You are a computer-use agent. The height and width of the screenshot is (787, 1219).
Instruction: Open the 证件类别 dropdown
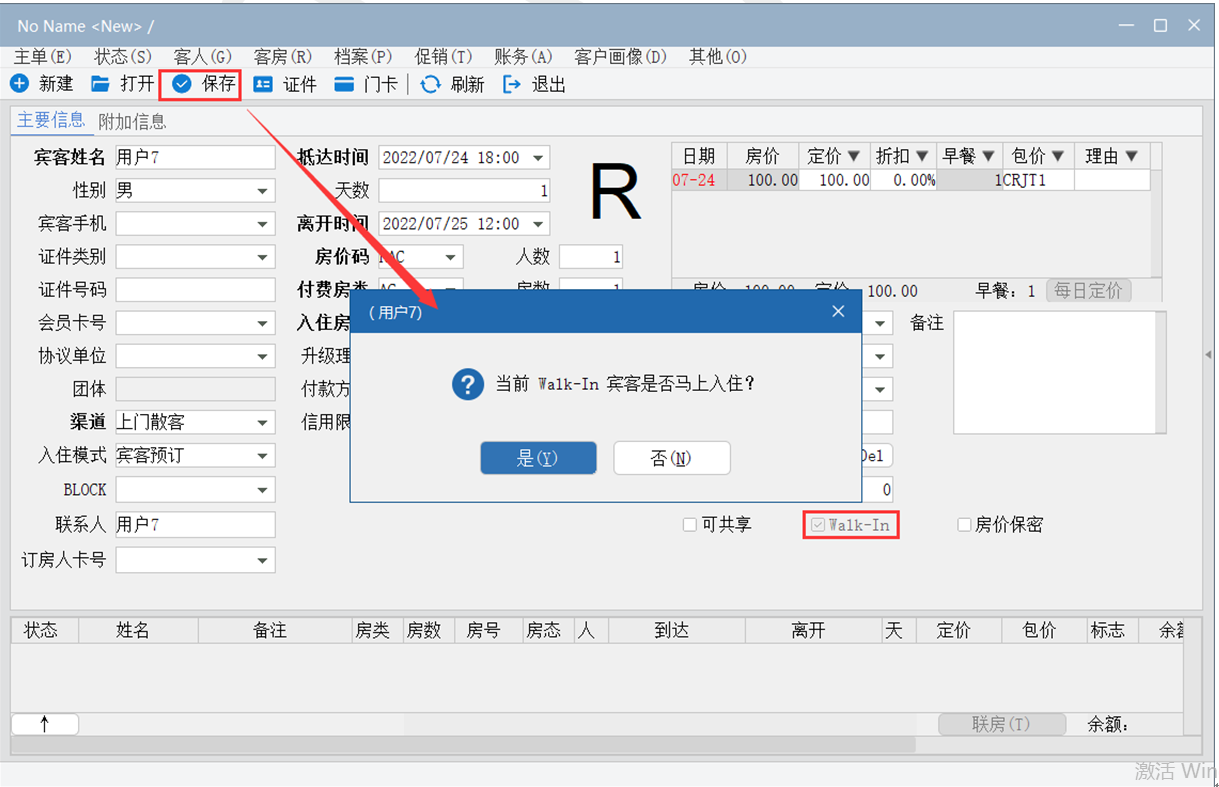tap(263, 257)
